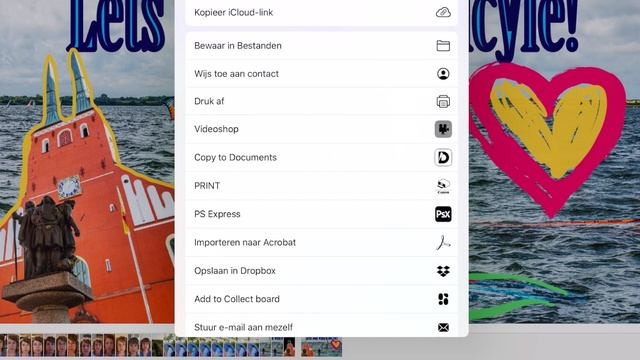
Task: Click the printer icon beside Druk af
Action: 443,101
